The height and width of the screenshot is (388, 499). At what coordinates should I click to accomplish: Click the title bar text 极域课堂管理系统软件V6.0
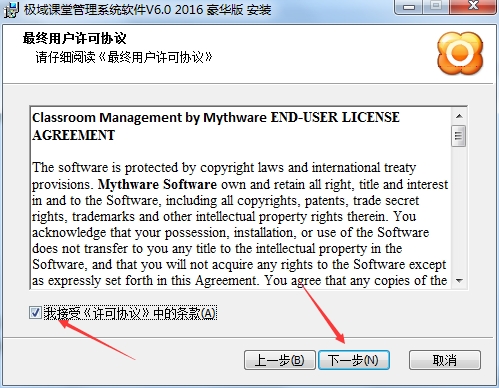pyautogui.click(x=97, y=10)
